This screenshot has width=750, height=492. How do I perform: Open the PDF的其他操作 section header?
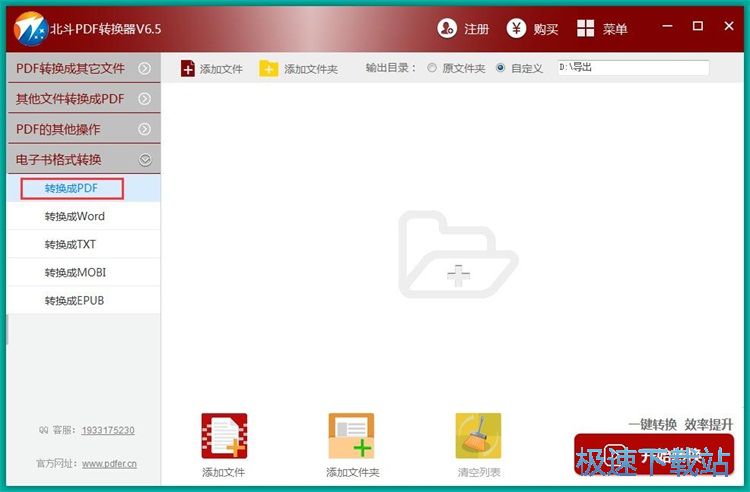(84, 129)
